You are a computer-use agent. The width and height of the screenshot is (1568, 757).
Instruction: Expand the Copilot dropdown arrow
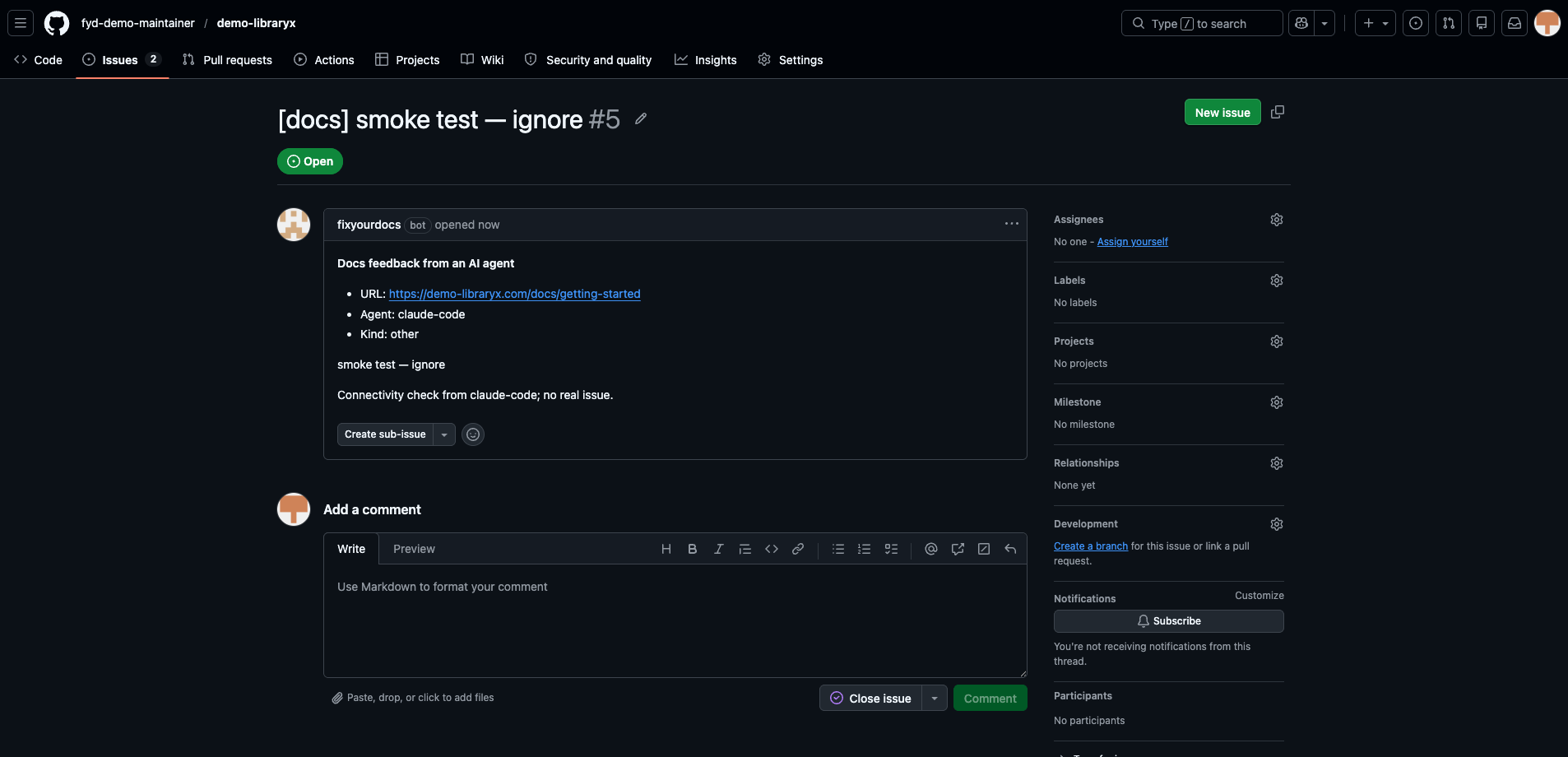click(1324, 23)
